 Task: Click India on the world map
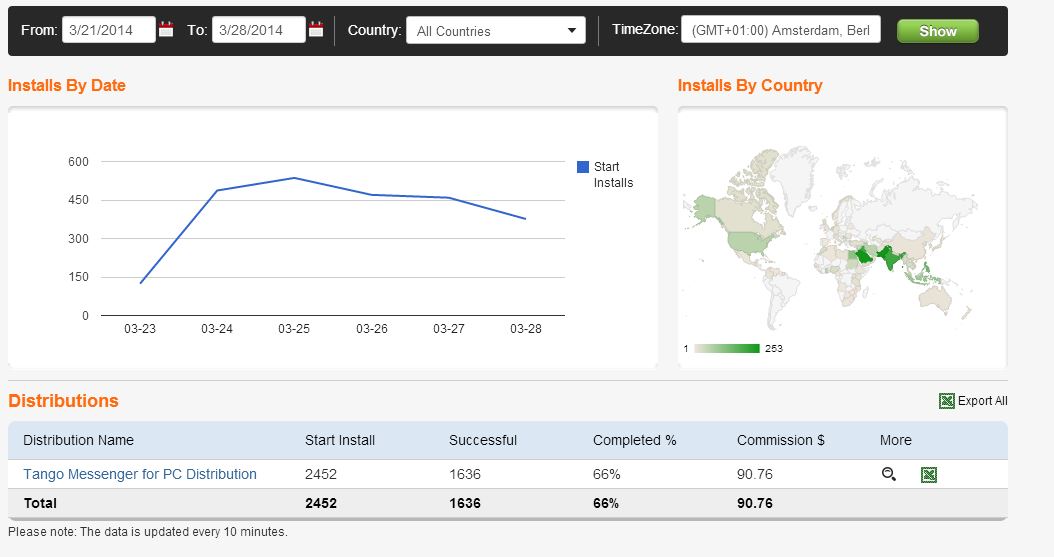(x=891, y=259)
